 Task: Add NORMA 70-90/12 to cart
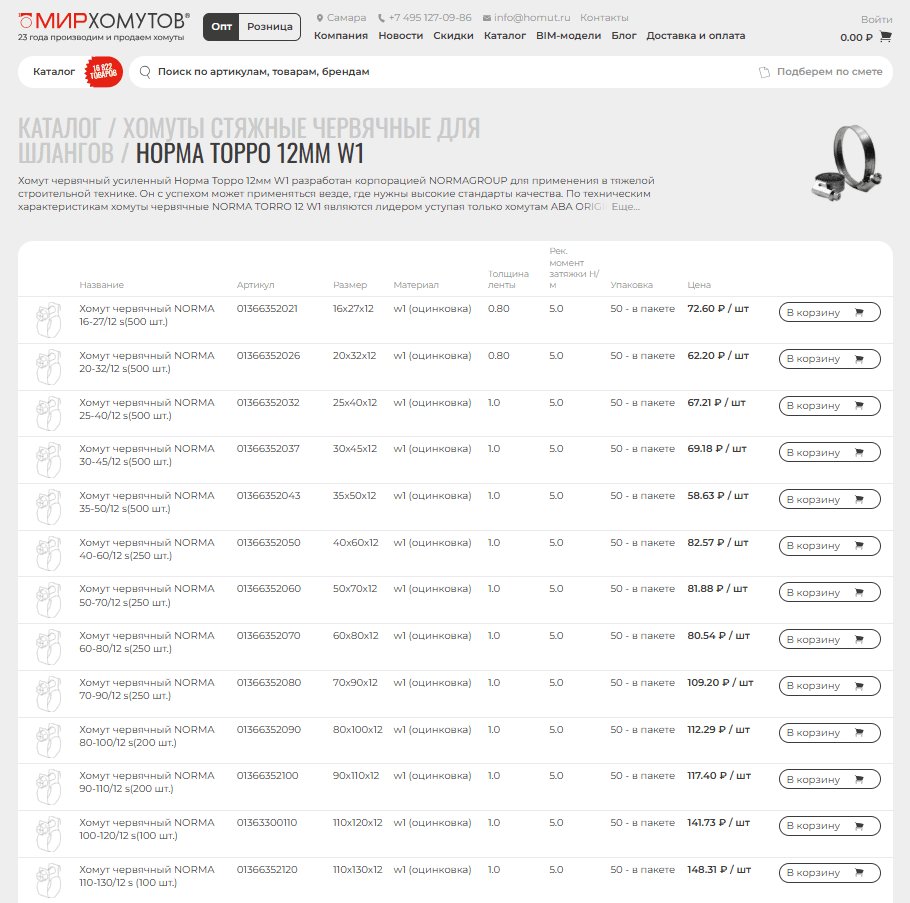tap(829, 686)
